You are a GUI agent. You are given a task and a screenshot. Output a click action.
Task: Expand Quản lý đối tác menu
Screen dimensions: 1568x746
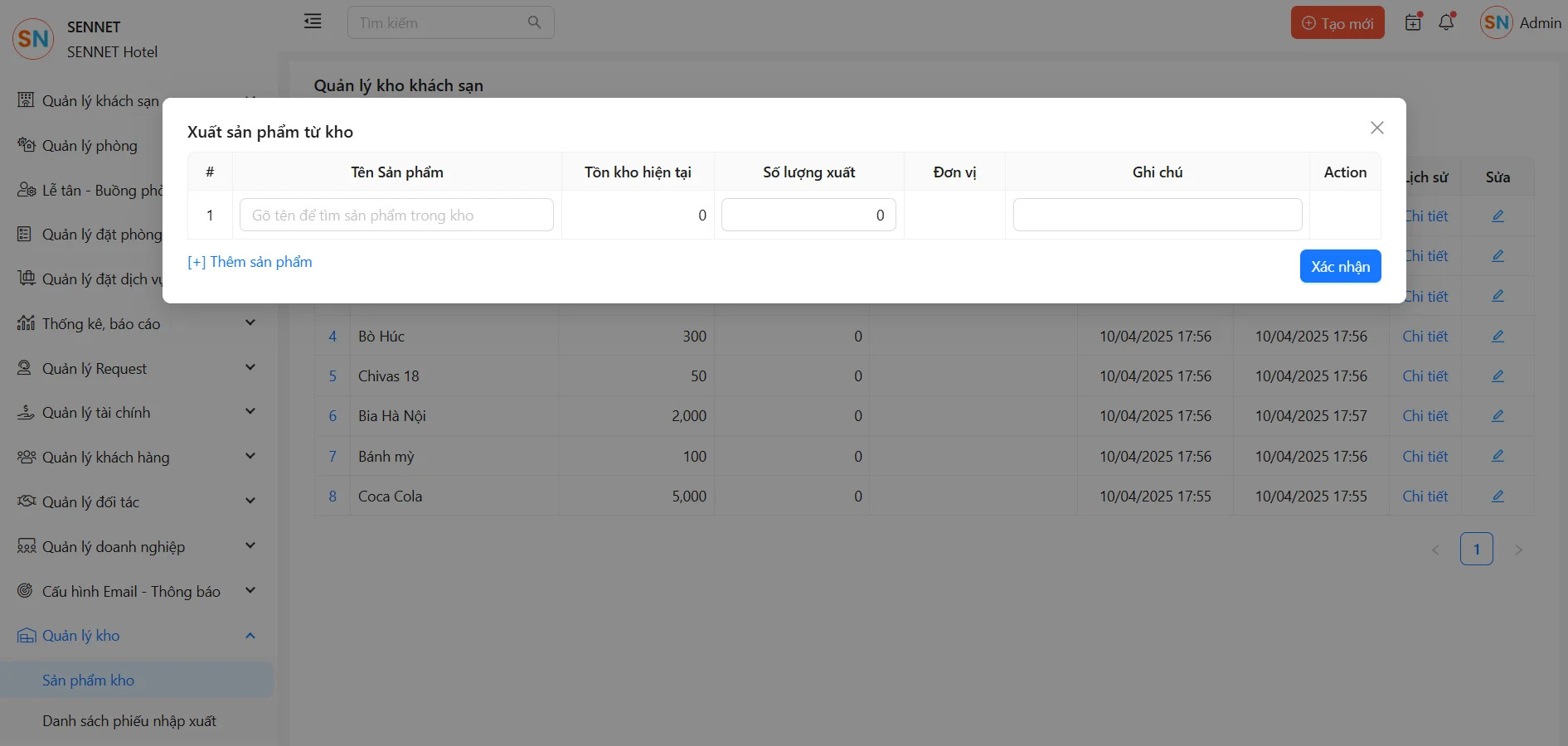250,501
